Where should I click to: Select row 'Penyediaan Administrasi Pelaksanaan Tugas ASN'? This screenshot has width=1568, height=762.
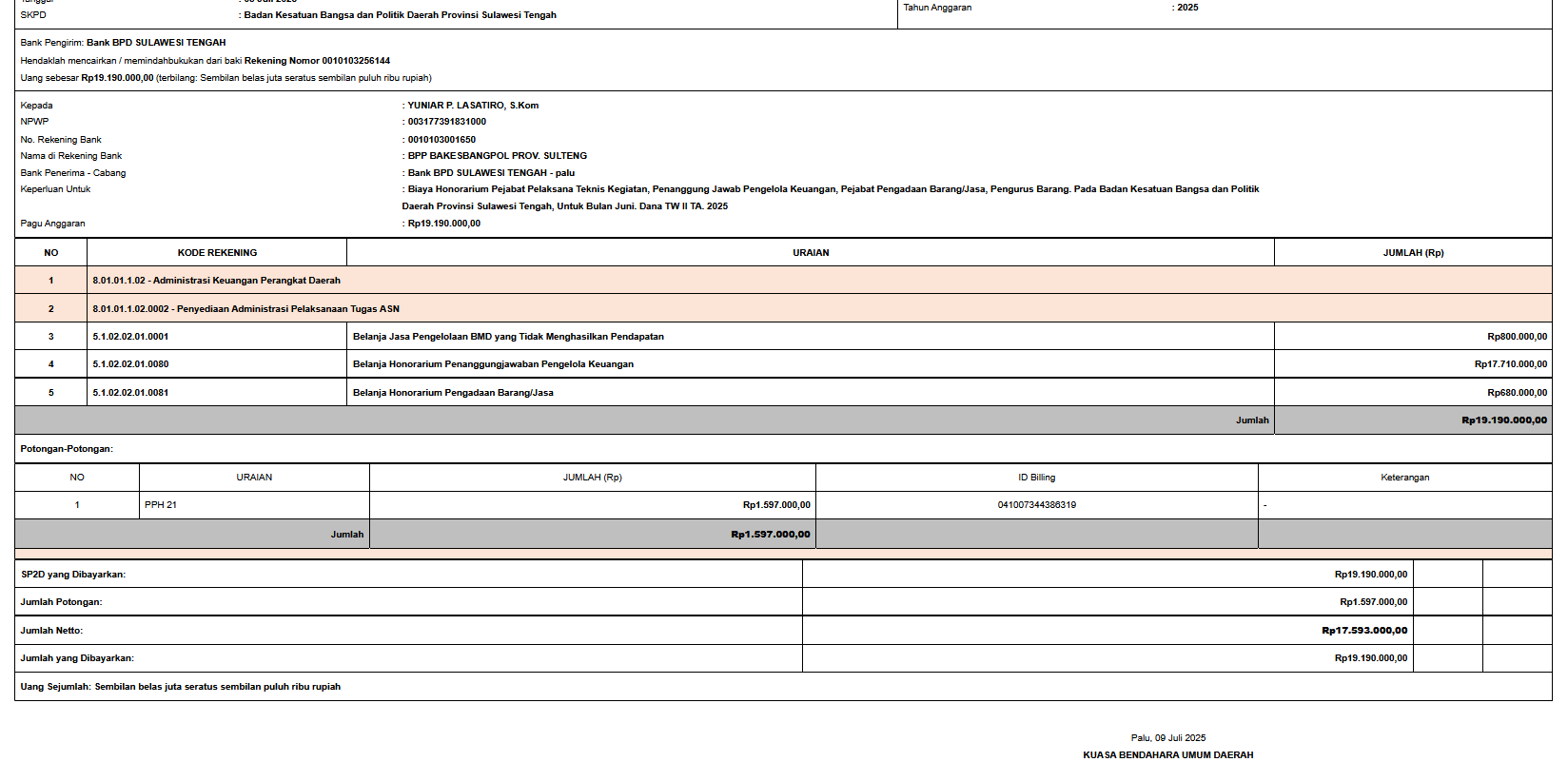coord(783,309)
